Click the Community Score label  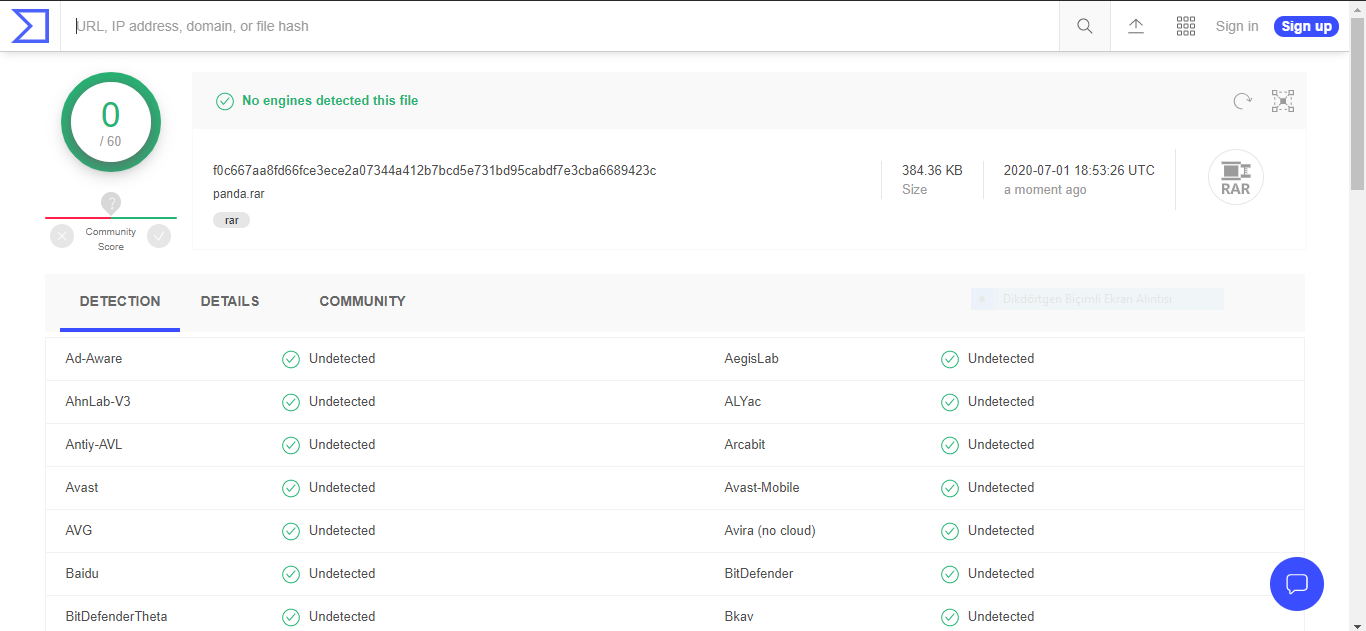[x=111, y=239]
